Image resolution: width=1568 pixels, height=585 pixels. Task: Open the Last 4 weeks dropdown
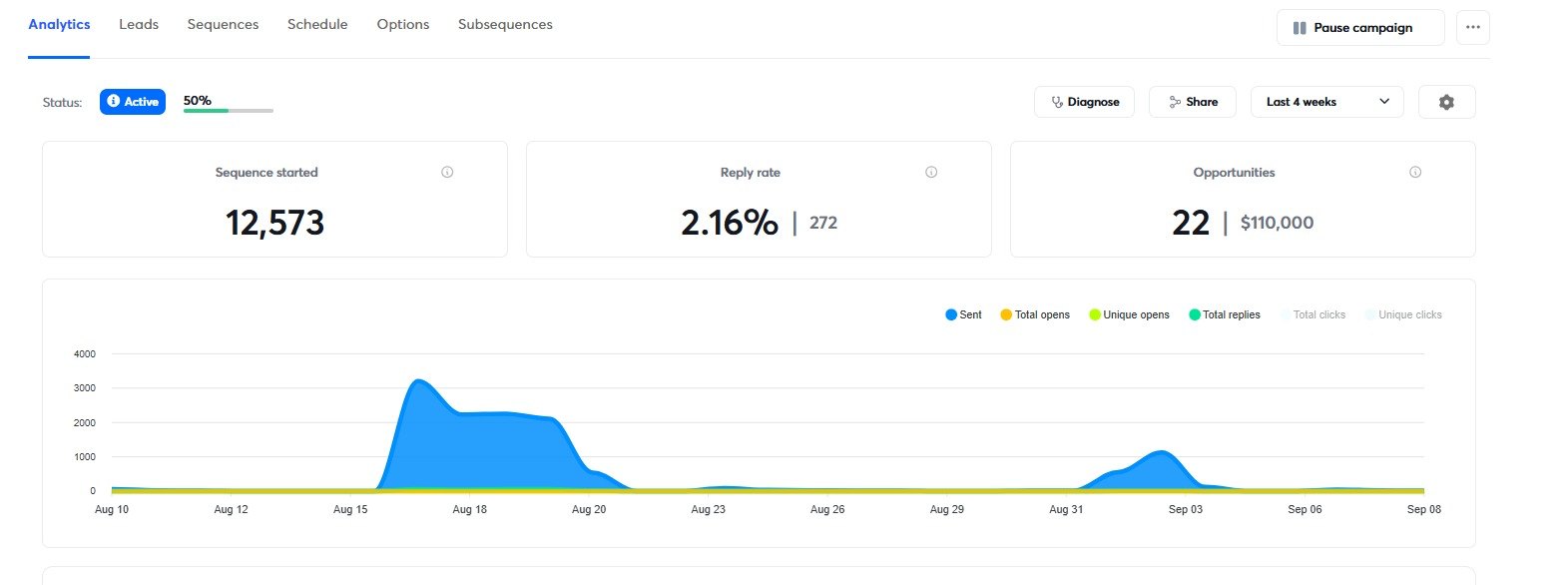point(1327,102)
